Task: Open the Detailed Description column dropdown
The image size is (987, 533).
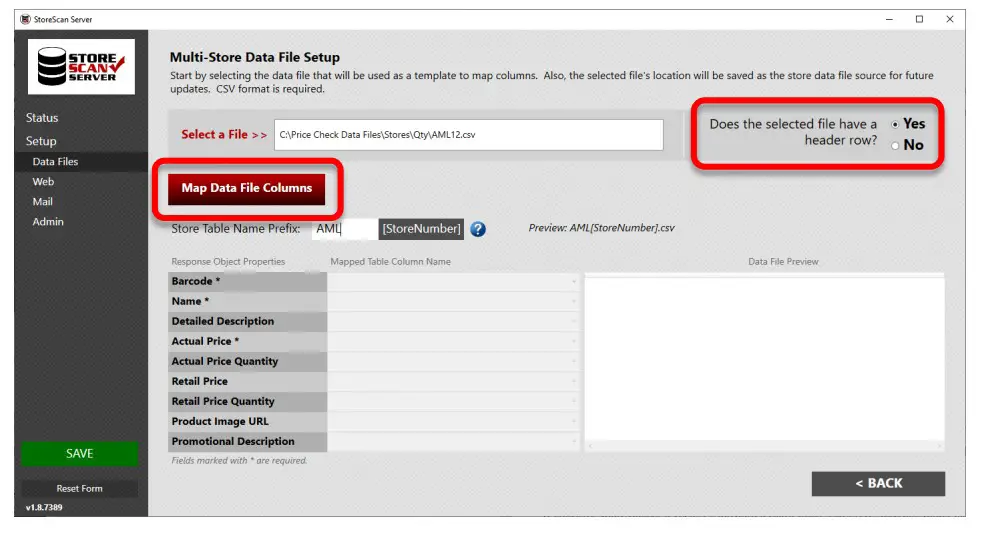Action: click(453, 322)
